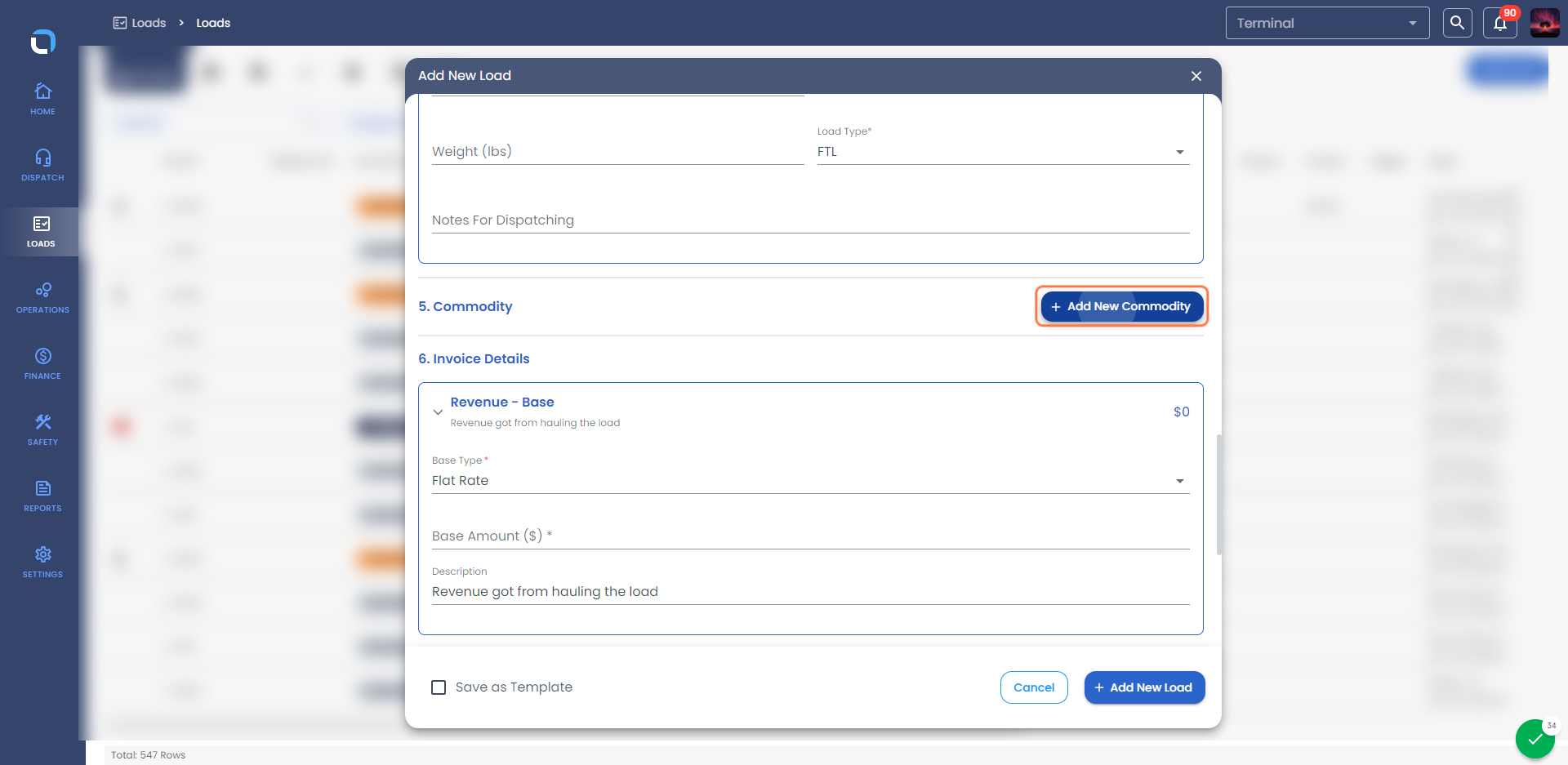1568x765 pixels.
Task: Click the 5. Commodity heading
Action: point(465,307)
